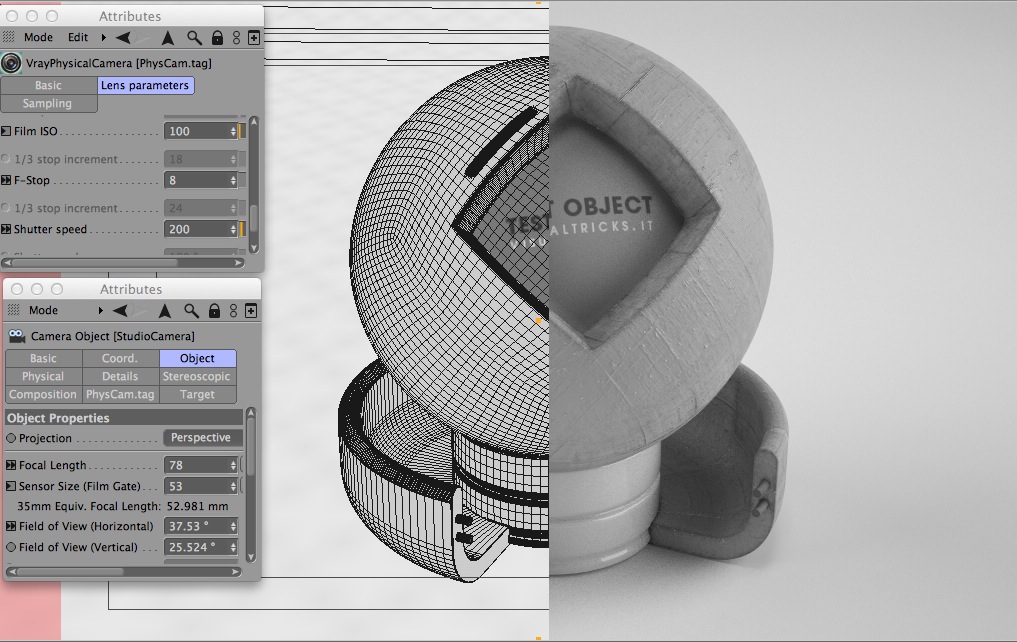Viewport: 1017px width, 642px height.
Task: Click top panel horizontal scrollbar thumb
Action: point(95,263)
